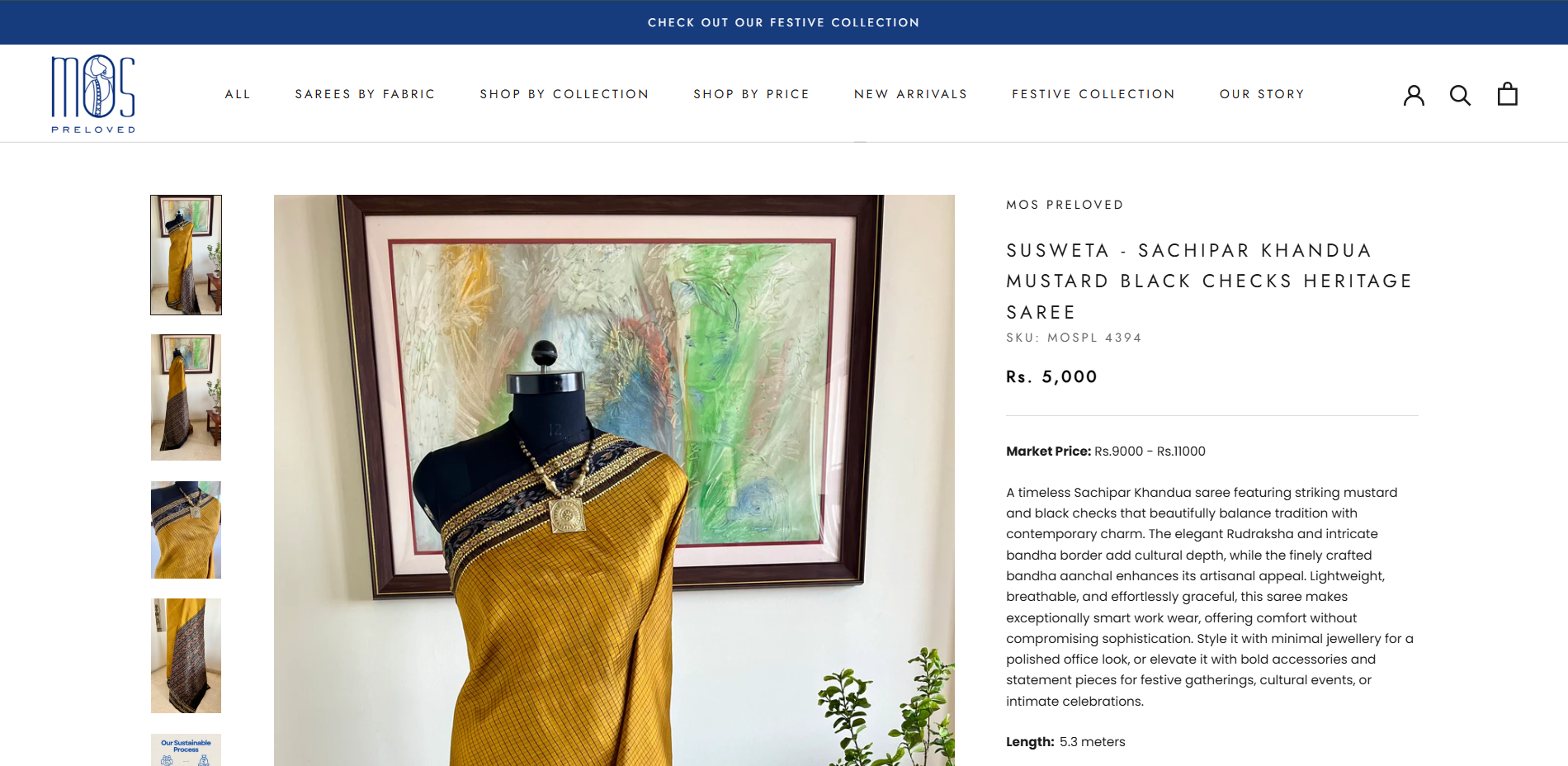Screen dimensions: 1568x766
Task: Click the MOS Preloved logo
Action: (x=93, y=93)
